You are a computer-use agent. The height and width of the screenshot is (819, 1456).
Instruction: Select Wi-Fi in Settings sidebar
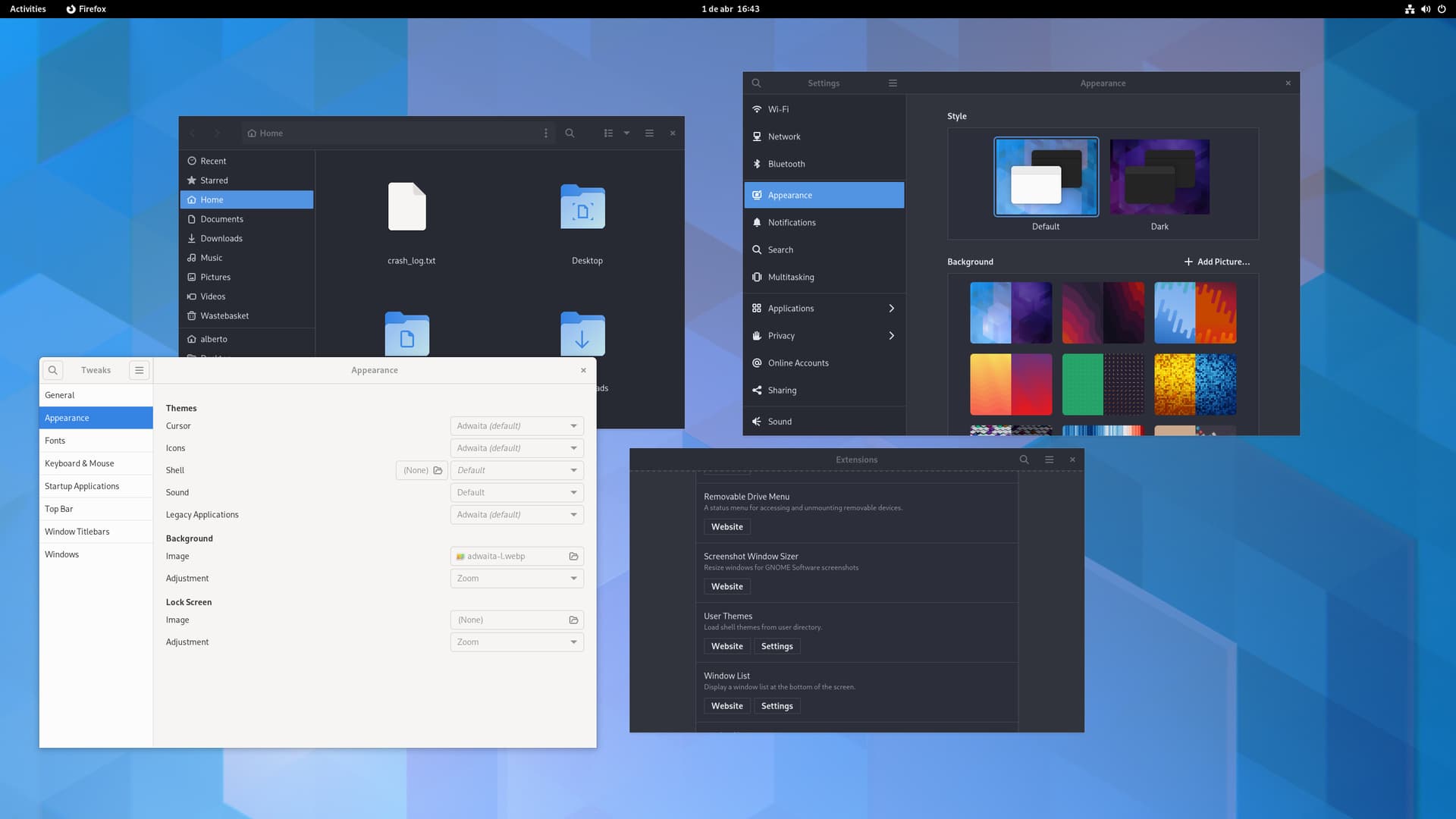coord(824,109)
